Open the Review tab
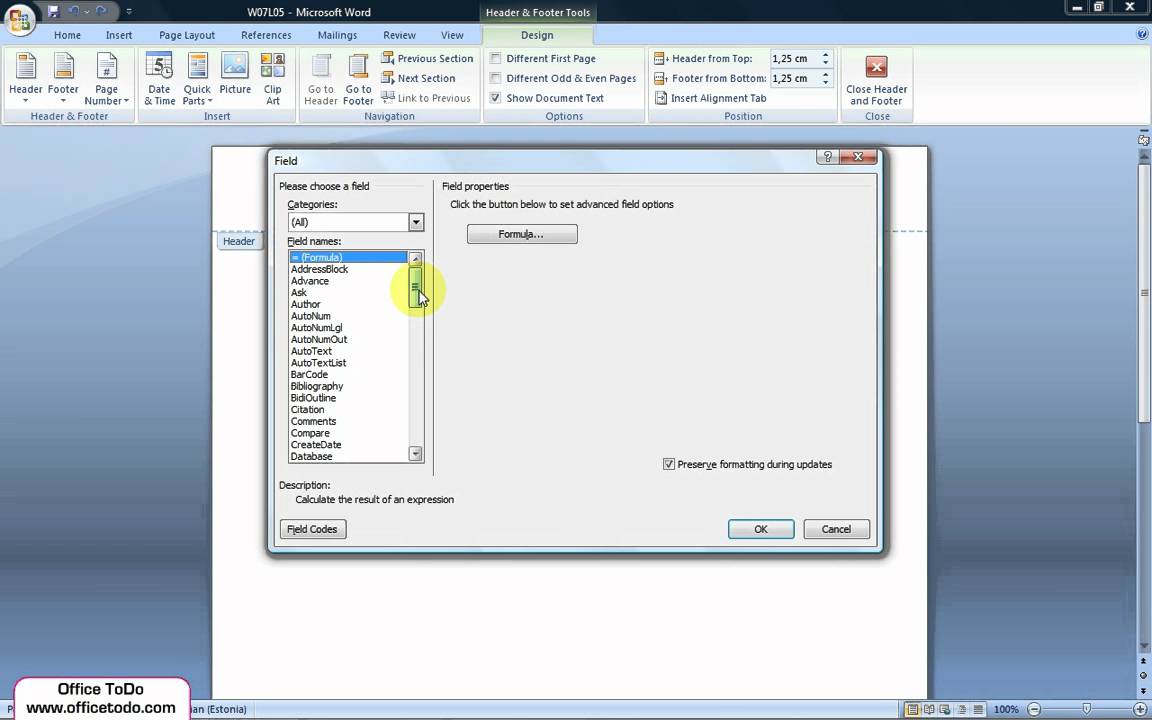The width and height of the screenshot is (1152, 720). coord(400,35)
